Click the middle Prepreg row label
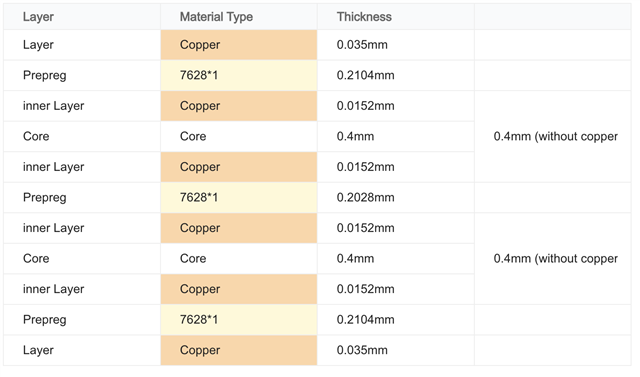The image size is (640, 377). [x=44, y=198]
